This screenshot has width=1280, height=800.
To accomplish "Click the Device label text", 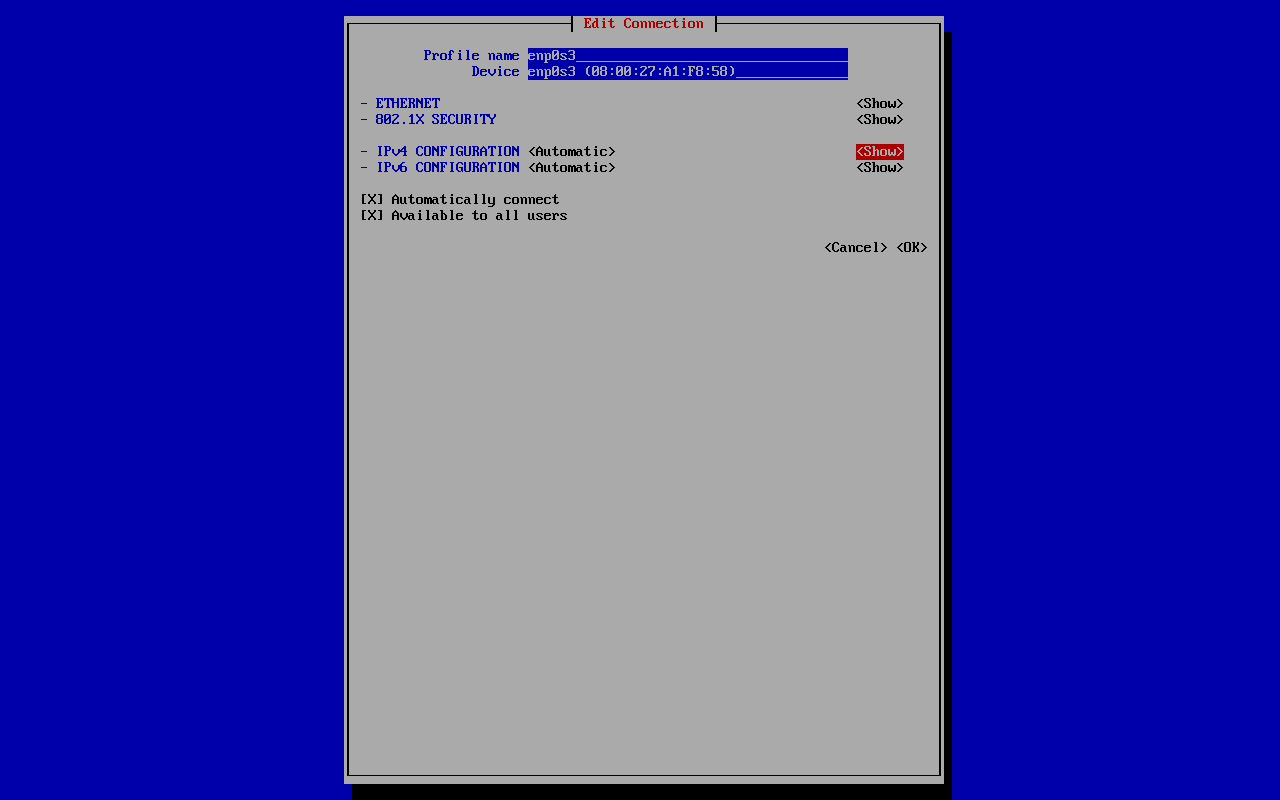I will pos(495,72).
